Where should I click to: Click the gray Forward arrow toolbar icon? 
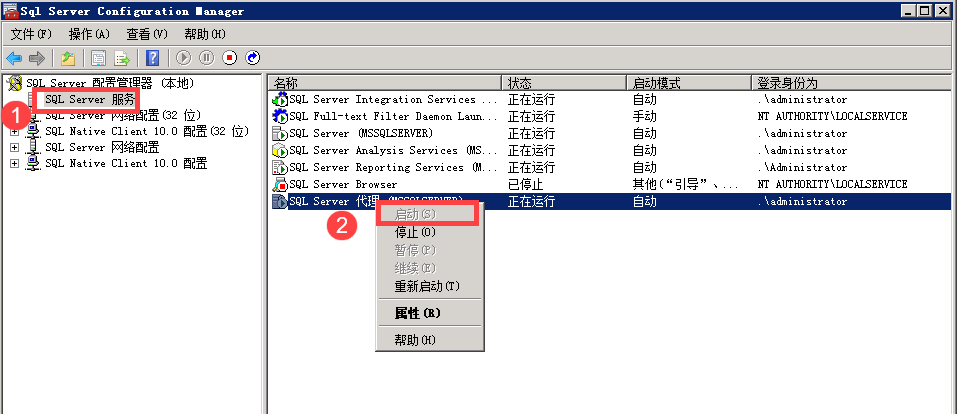[37, 58]
